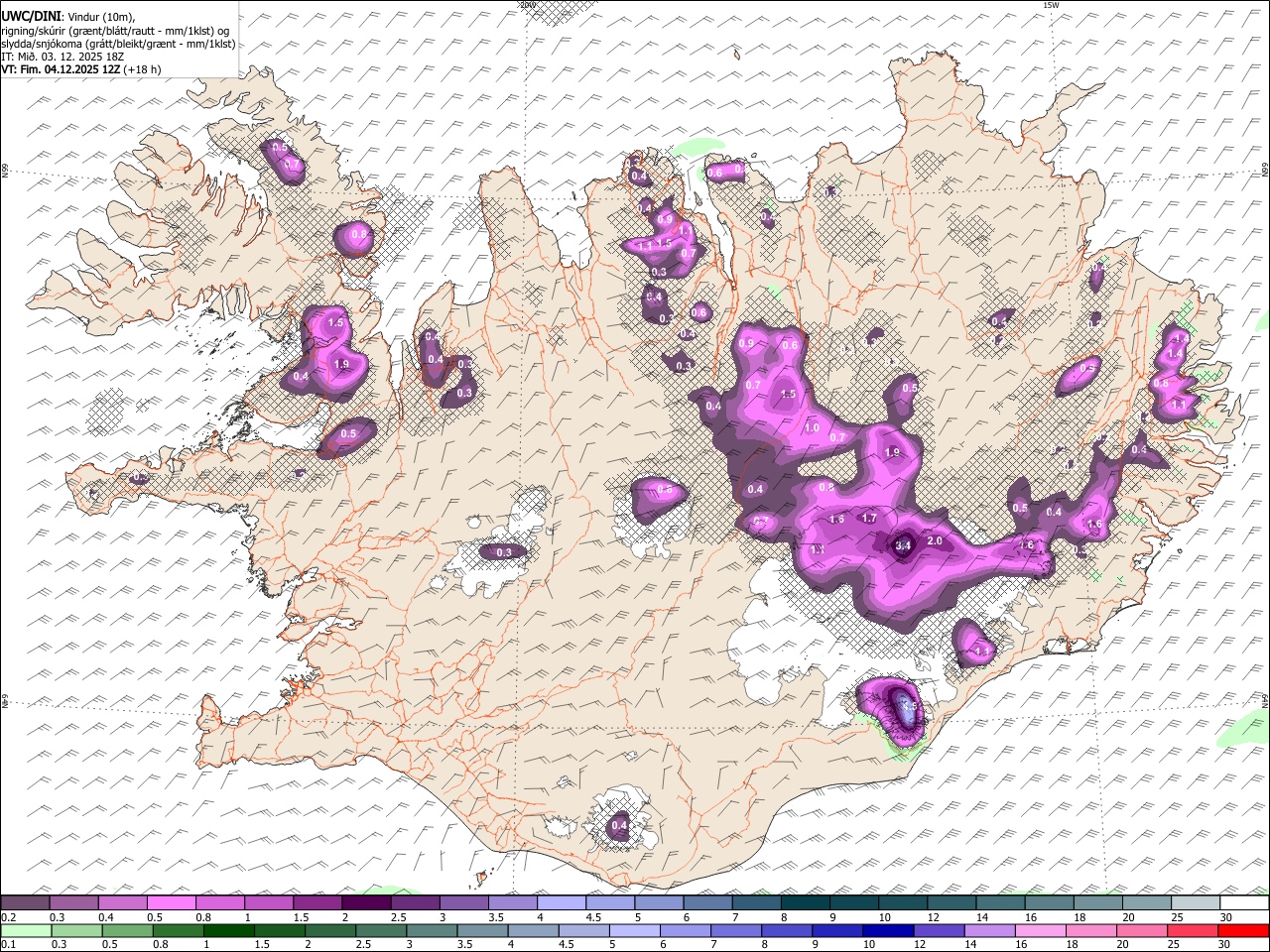1270x952 pixels.
Task: Click the 16 light pink swatch in lower scale
Action: point(1041,930)
